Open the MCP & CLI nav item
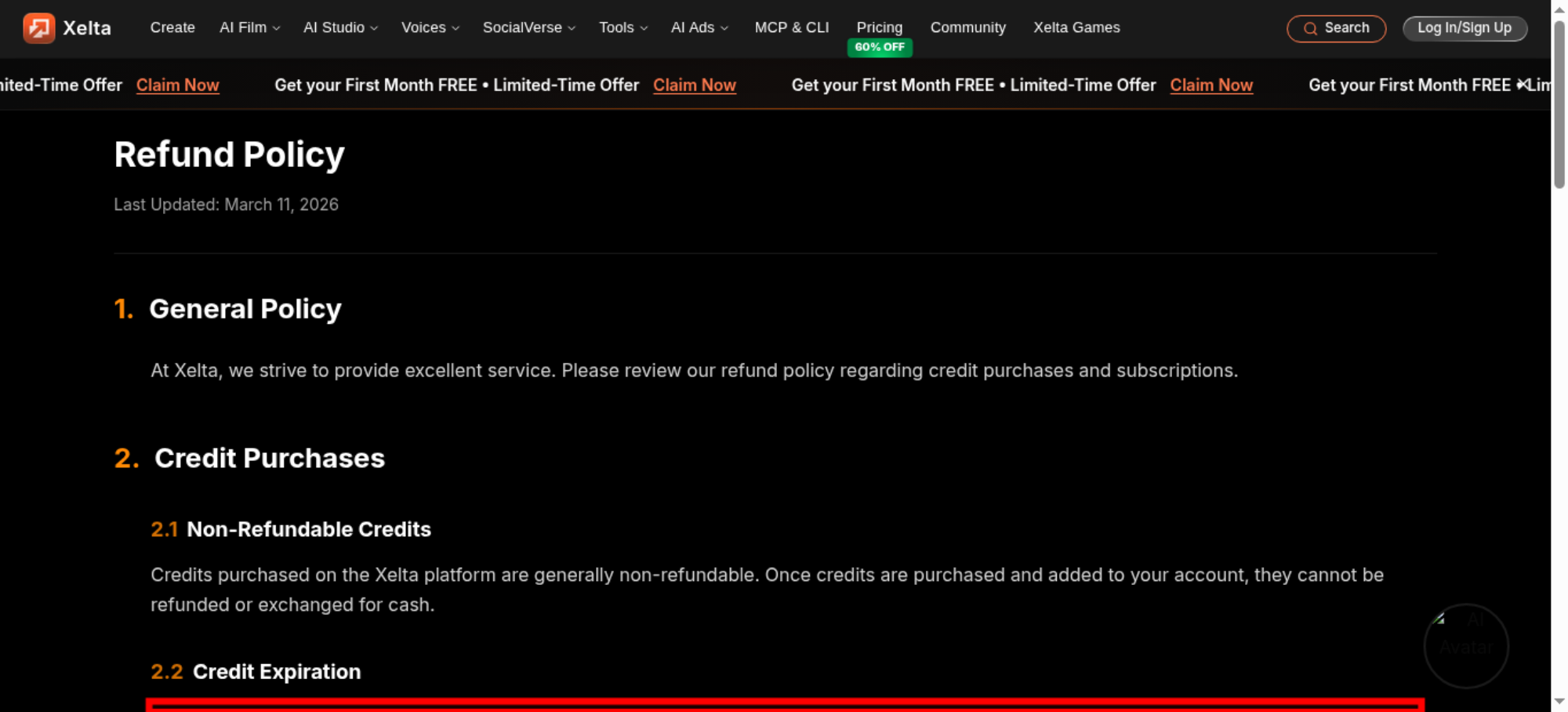The height and width of the screenshot is (712, 1568). 792,27
